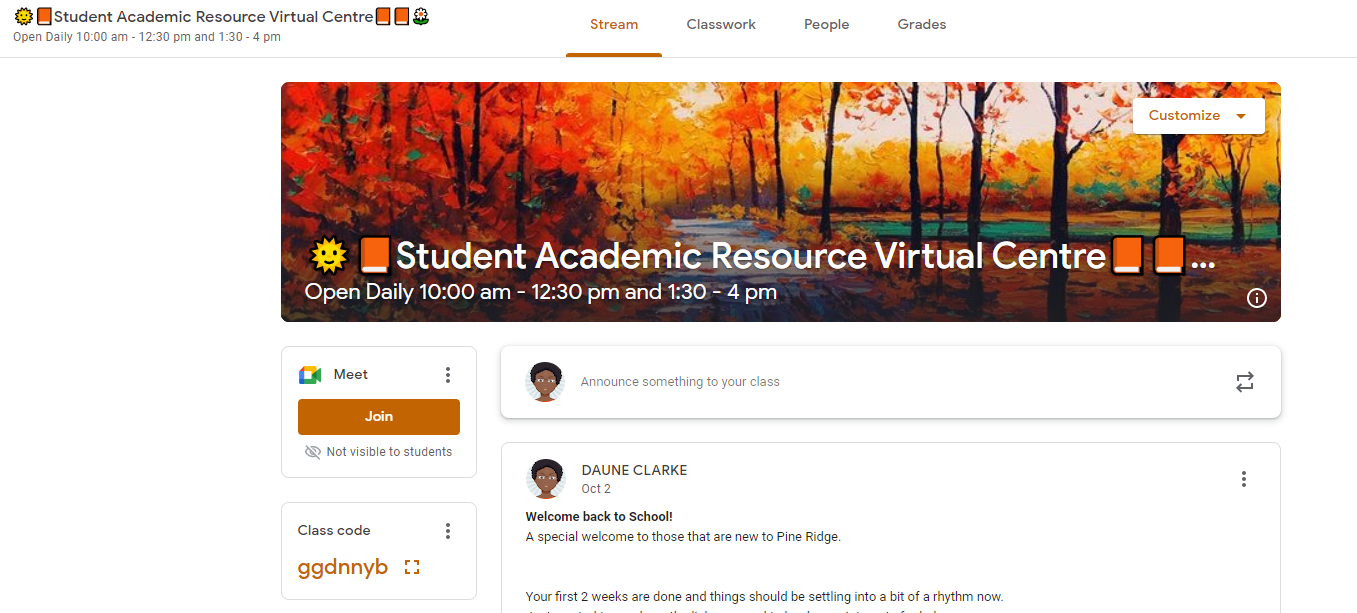This screenshot has height=613, width=1357.
Task: Click the banner title Student Academic Resource Virtual Centre
Action: (760, 257)
